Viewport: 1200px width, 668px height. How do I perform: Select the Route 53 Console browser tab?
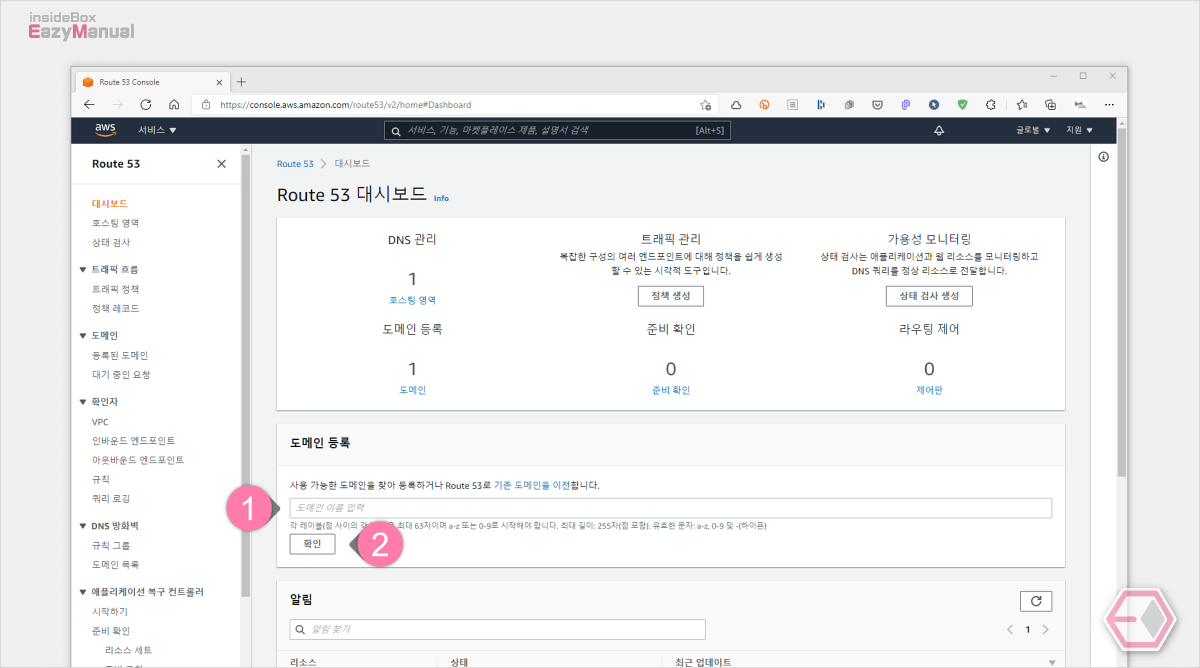(150, 82)
